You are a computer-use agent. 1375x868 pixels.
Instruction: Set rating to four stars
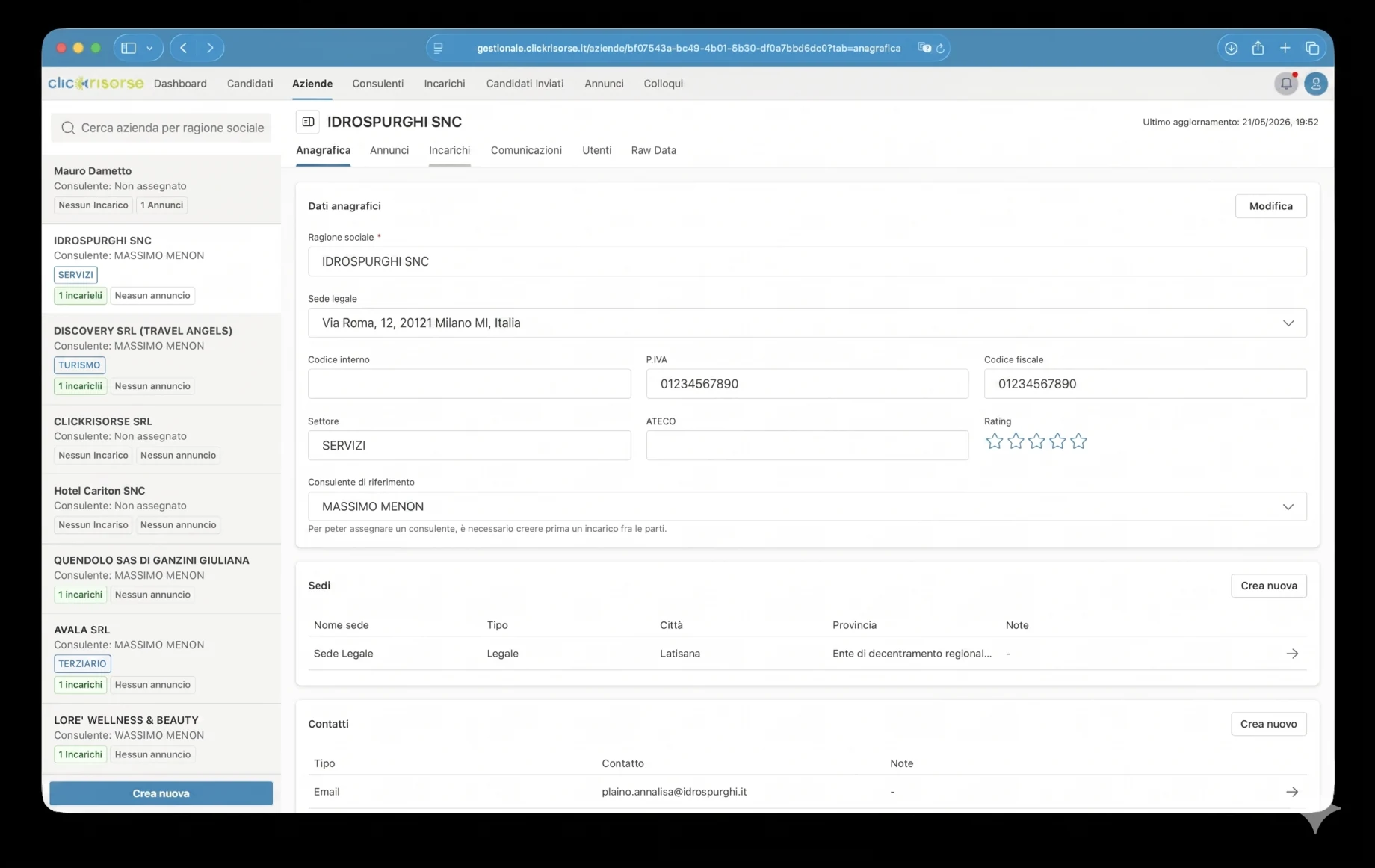tap(1057, 441)
